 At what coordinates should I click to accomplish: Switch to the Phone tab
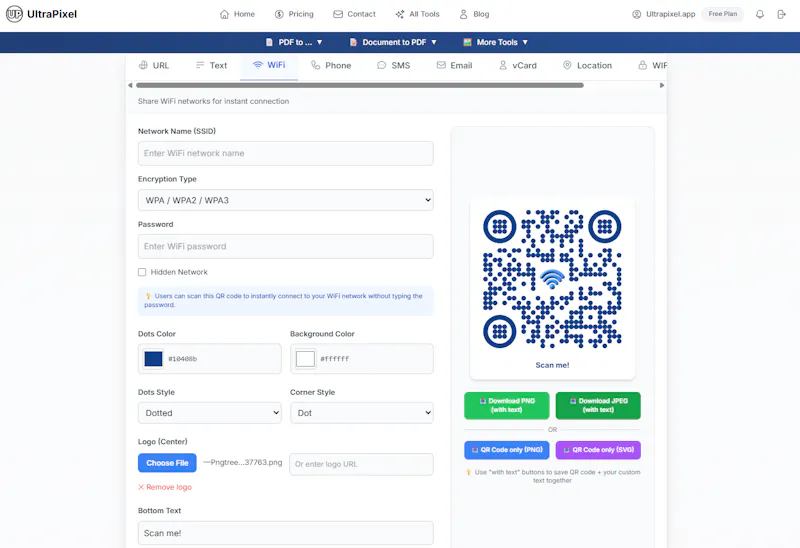pos(331,65)
